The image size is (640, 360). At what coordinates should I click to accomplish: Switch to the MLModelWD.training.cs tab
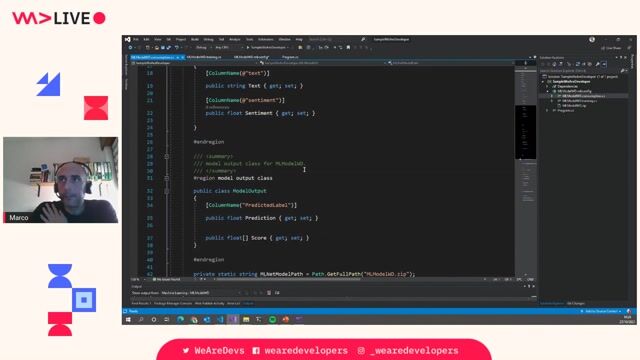tap(204, 57)
